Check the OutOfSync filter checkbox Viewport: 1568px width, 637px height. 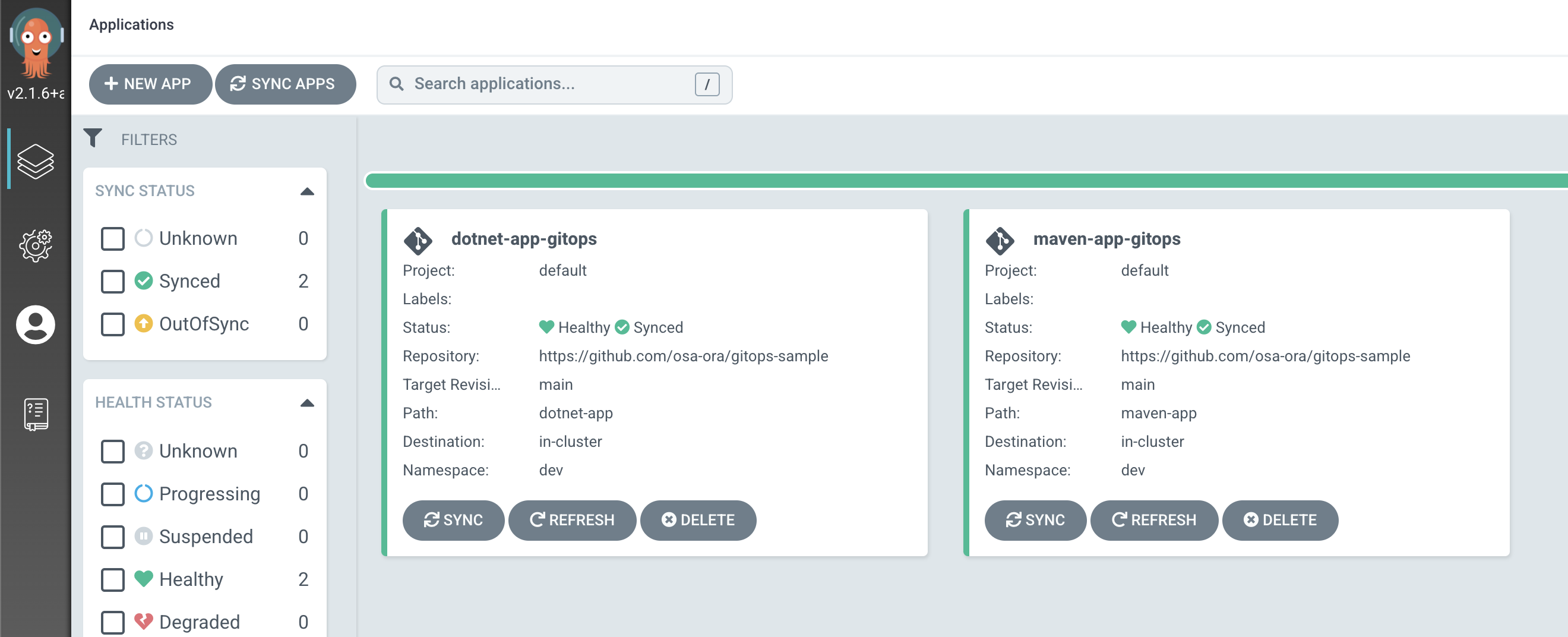click(113, 324)
